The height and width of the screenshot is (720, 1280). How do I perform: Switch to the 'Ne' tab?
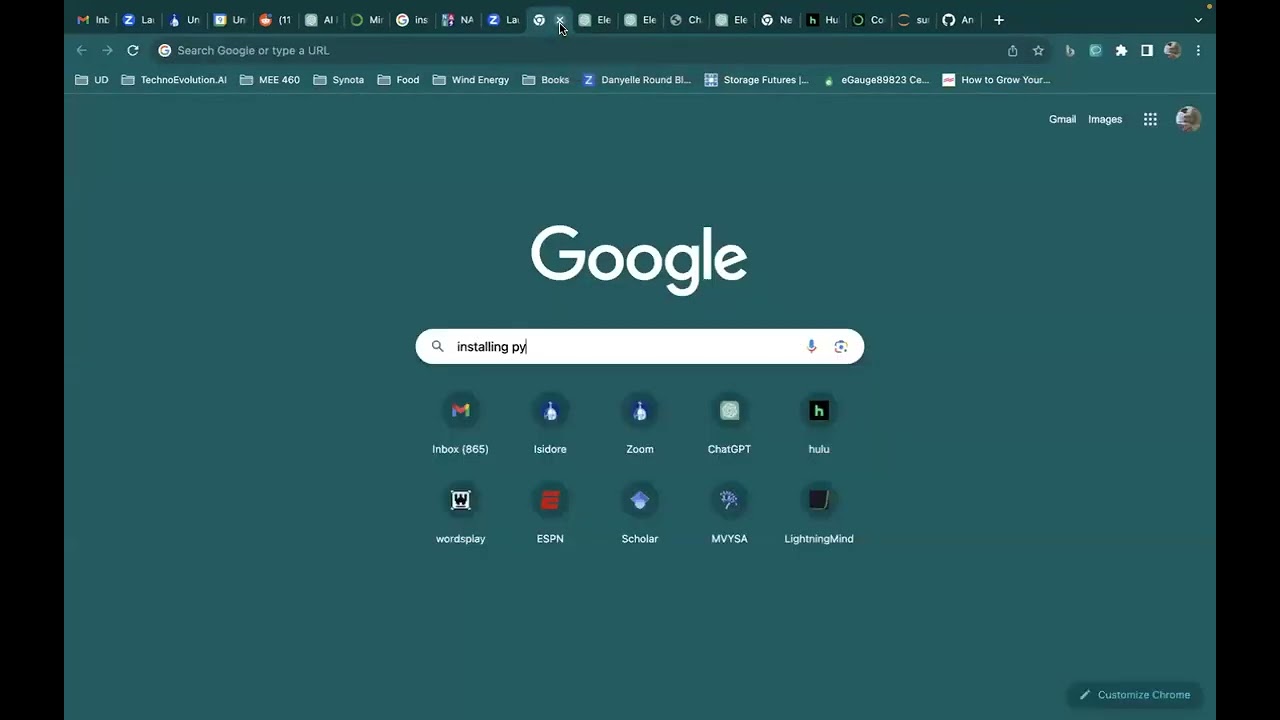click(x=776, y=20)
